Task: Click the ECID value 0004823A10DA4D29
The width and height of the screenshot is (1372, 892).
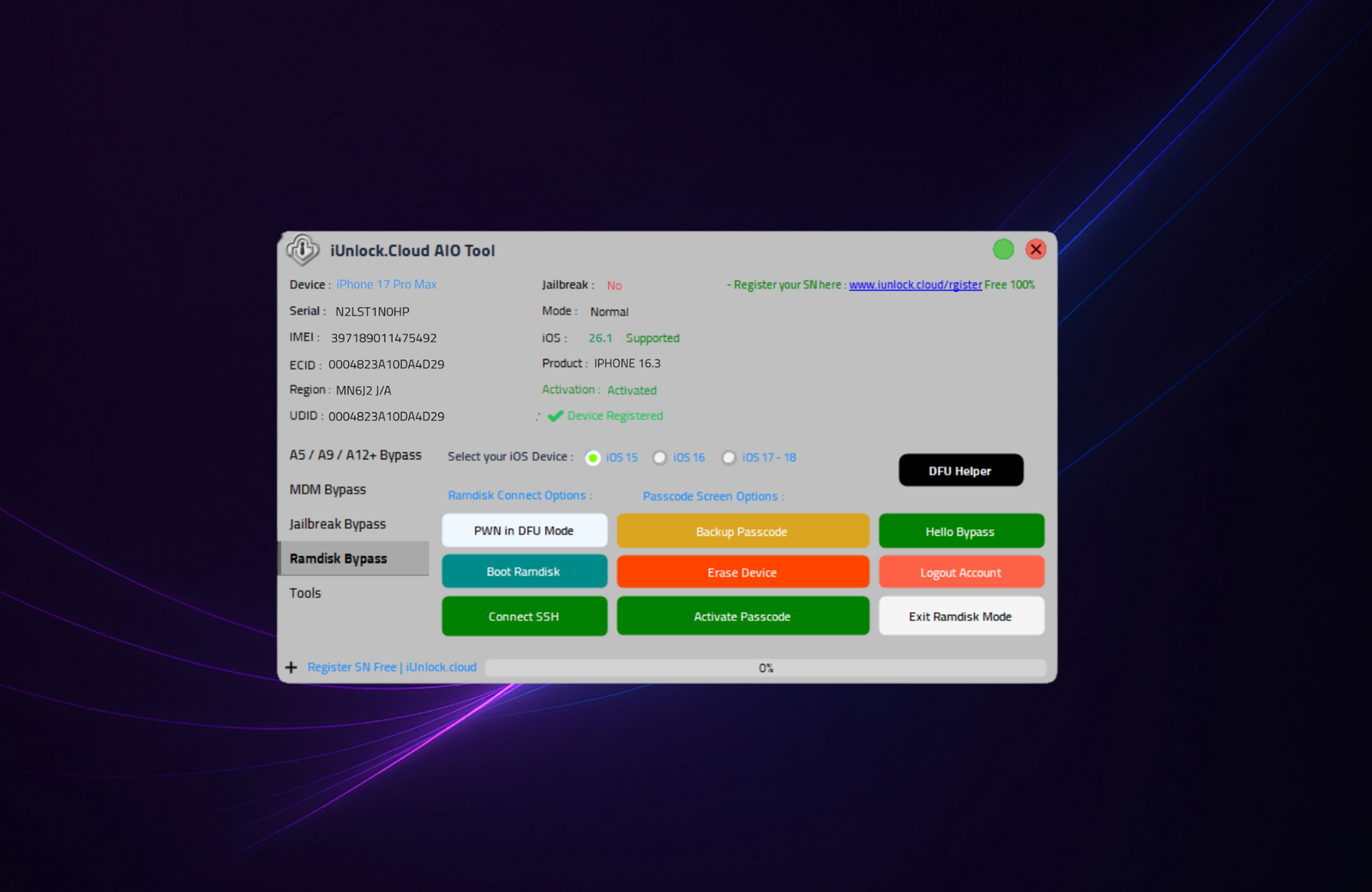Action: [387, 365]
